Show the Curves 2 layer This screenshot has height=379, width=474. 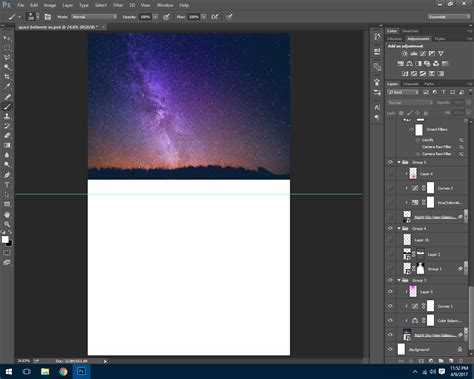390,188
